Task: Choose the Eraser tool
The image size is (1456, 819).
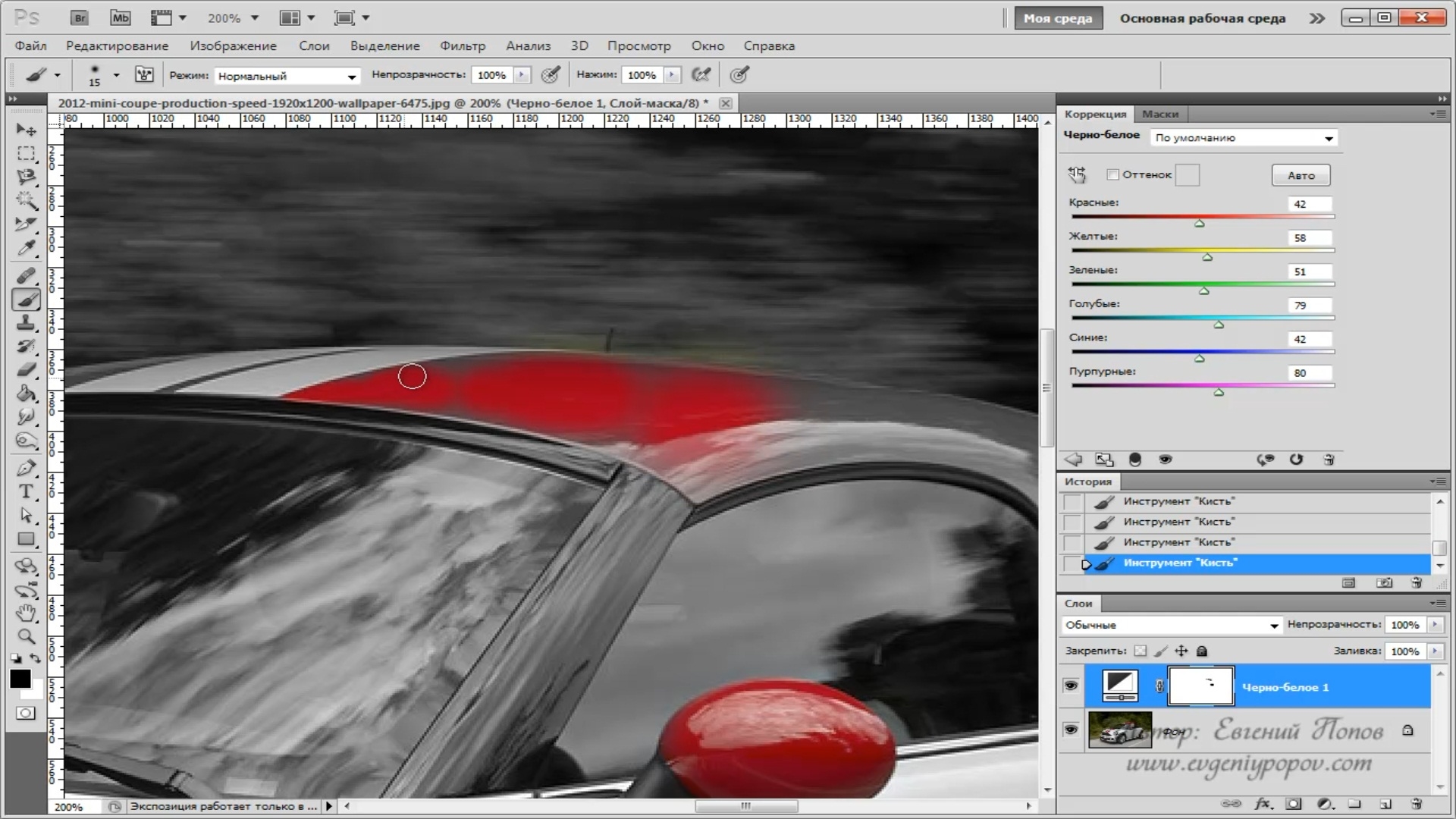Action: (x=26, y=369)
